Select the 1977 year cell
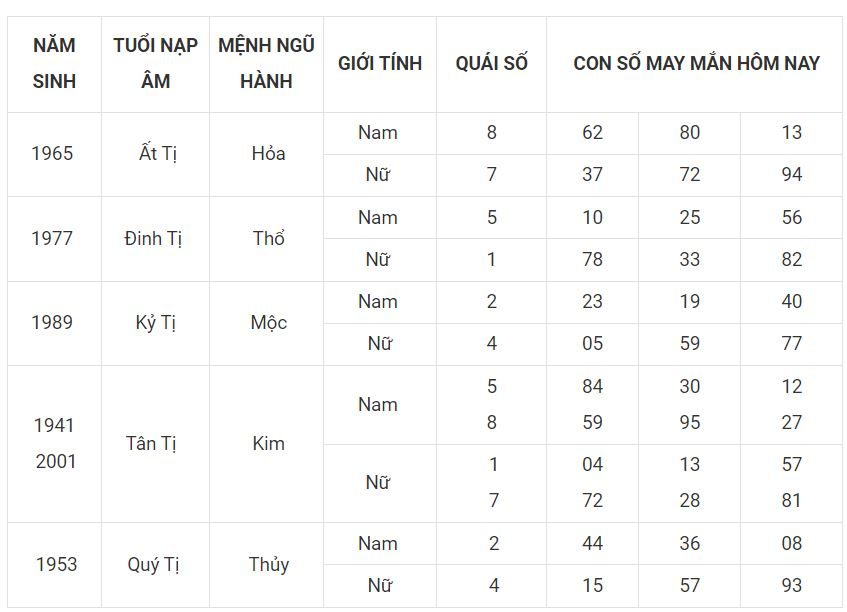The height and width of the screenshot is (612, 847). [54, 239]
